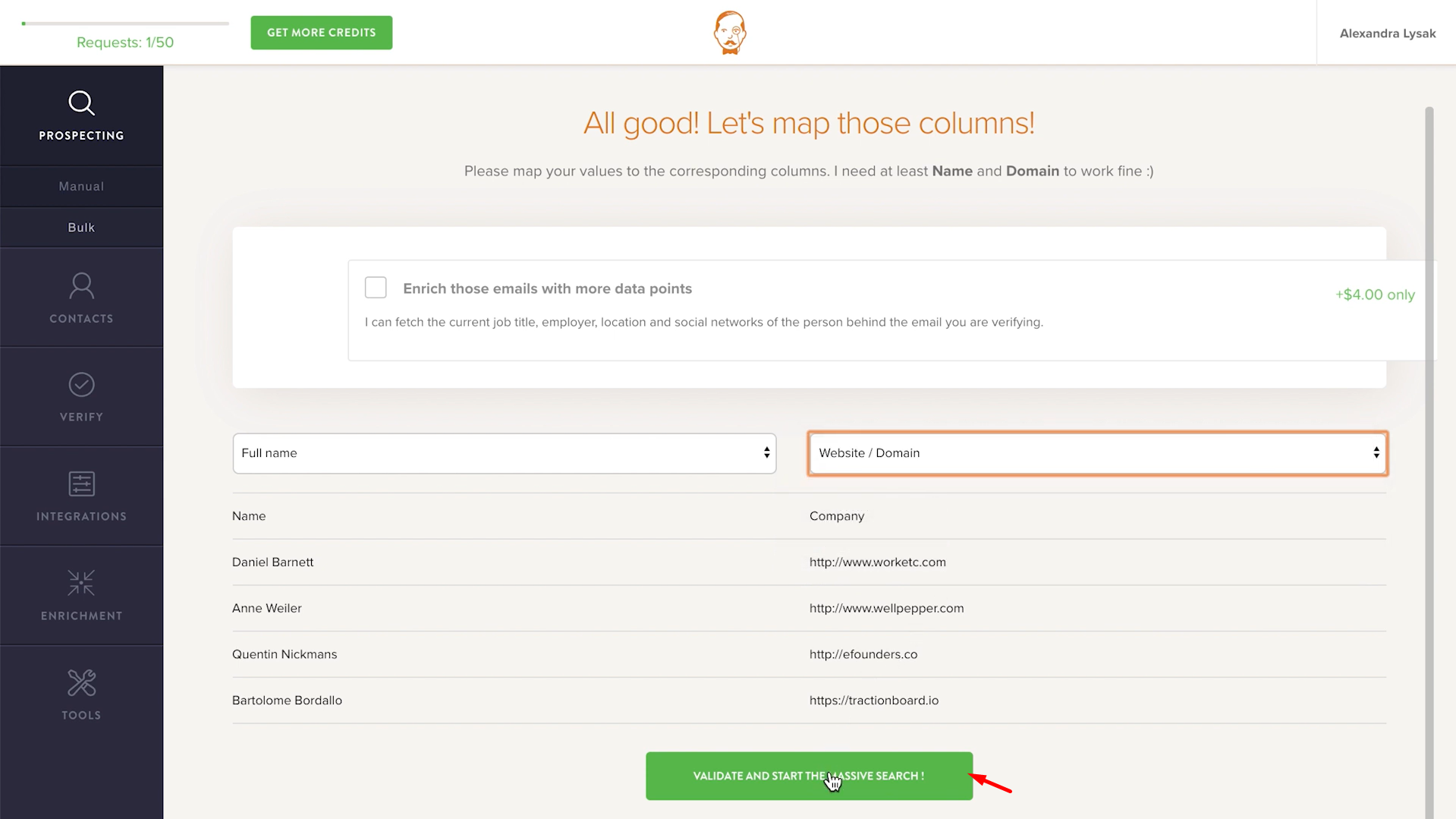Open the Website / Domain column dropdown

(1098, 453)
